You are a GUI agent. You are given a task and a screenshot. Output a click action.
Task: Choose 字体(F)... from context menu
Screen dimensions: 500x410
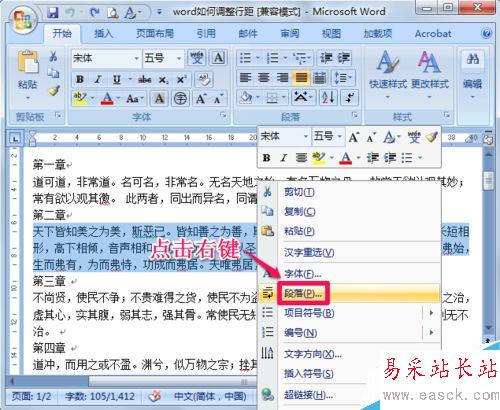349,274
